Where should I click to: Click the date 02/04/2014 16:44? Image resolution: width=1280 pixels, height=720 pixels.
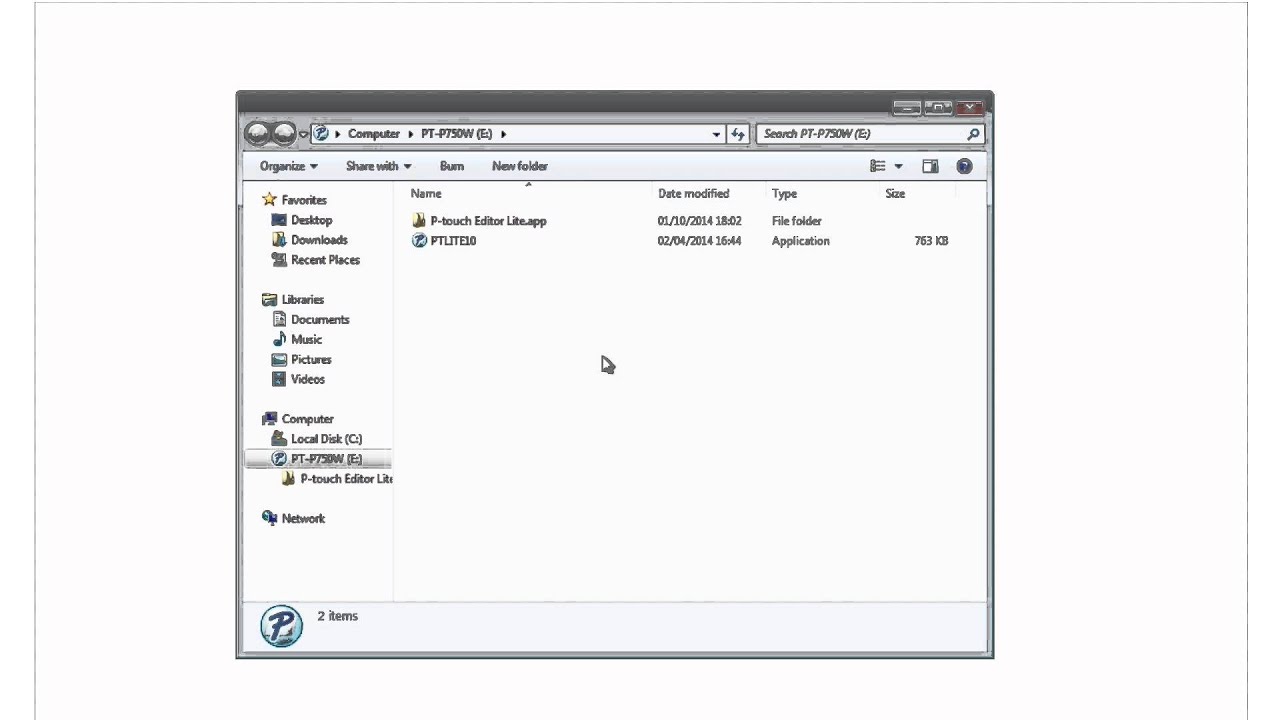pos(699,241)
